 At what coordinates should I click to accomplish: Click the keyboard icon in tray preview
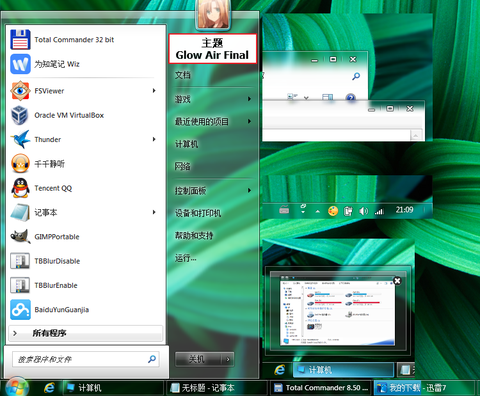point(284,210)
